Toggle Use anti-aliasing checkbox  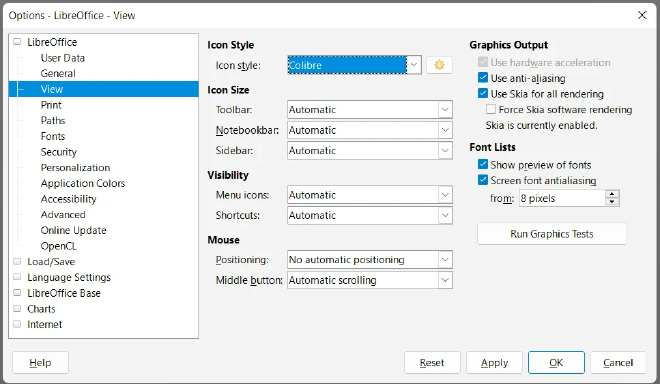(483, 78)
